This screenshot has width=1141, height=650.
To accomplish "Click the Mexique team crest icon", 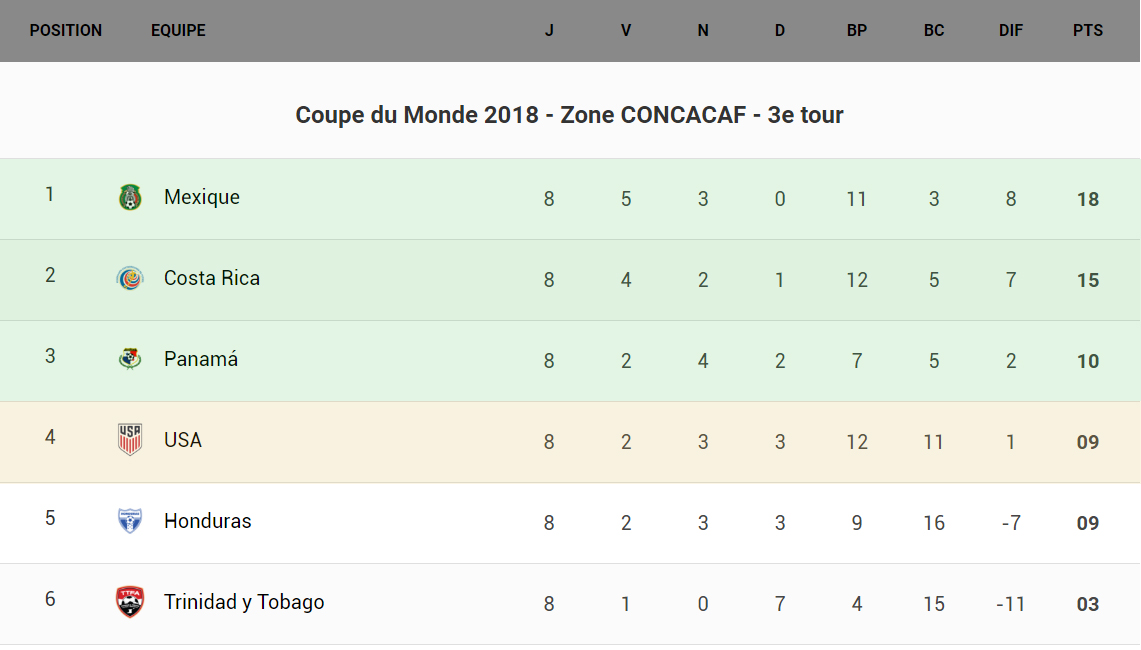I will [130, 198].
